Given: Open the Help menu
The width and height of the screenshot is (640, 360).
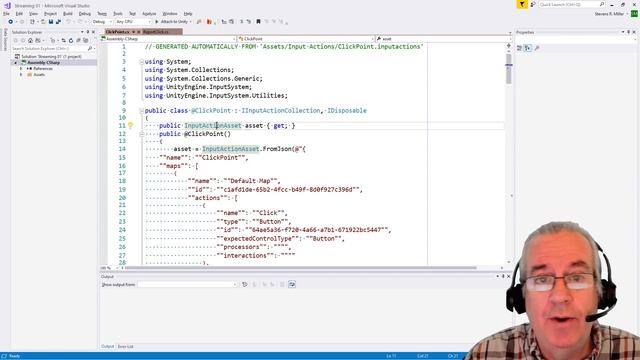Looking at the screenshot, I should click(188, 13).
